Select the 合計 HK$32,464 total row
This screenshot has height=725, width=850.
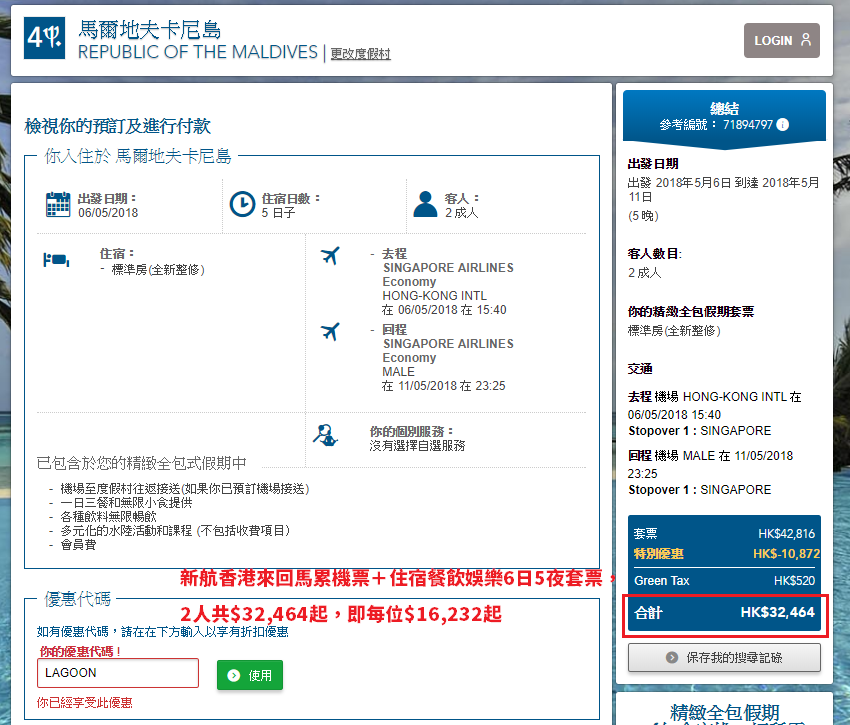tap(724, 613)
